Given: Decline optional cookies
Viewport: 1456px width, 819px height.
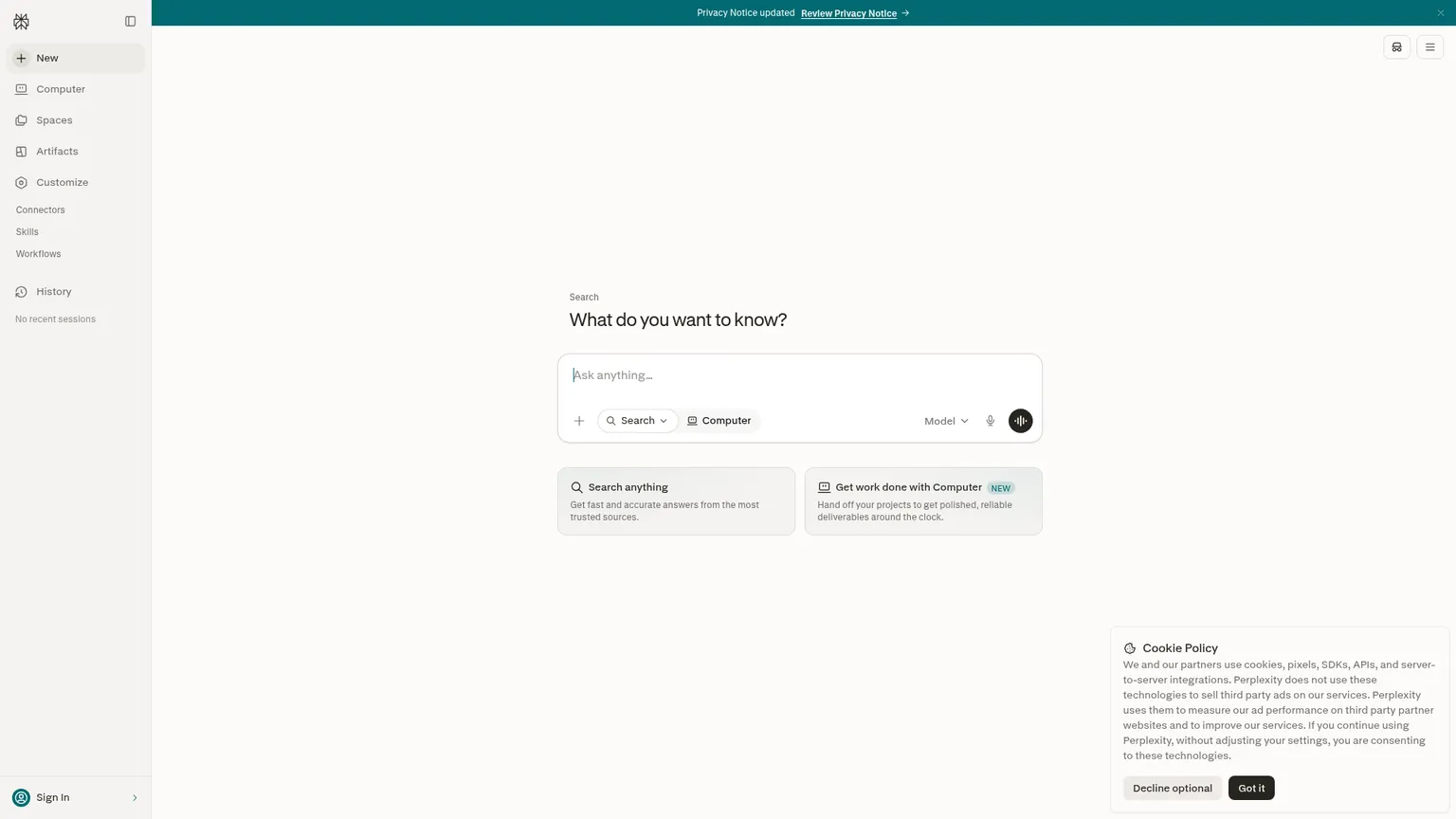Looking at the screenshot, I should click(1173, 789).
